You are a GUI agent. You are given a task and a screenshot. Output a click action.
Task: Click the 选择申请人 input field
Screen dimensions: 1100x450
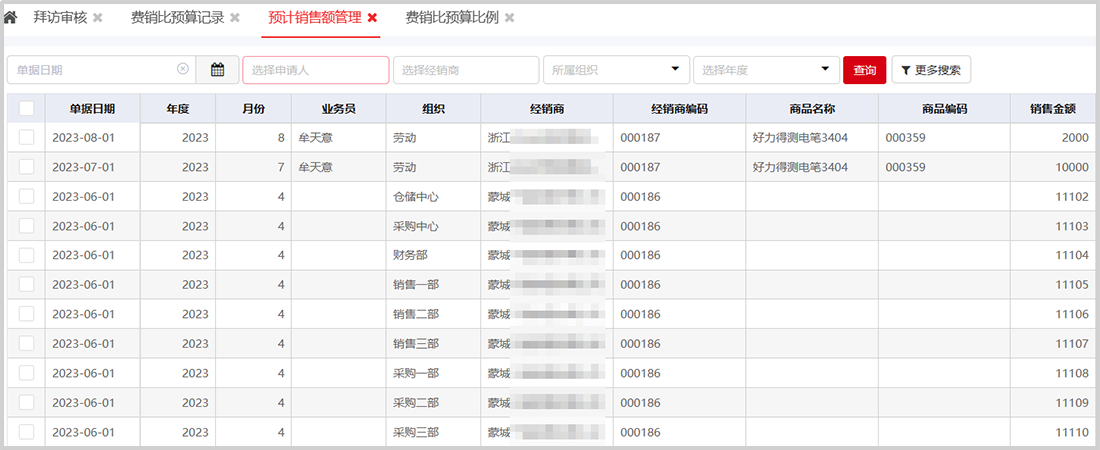click(x=315, y=70)
